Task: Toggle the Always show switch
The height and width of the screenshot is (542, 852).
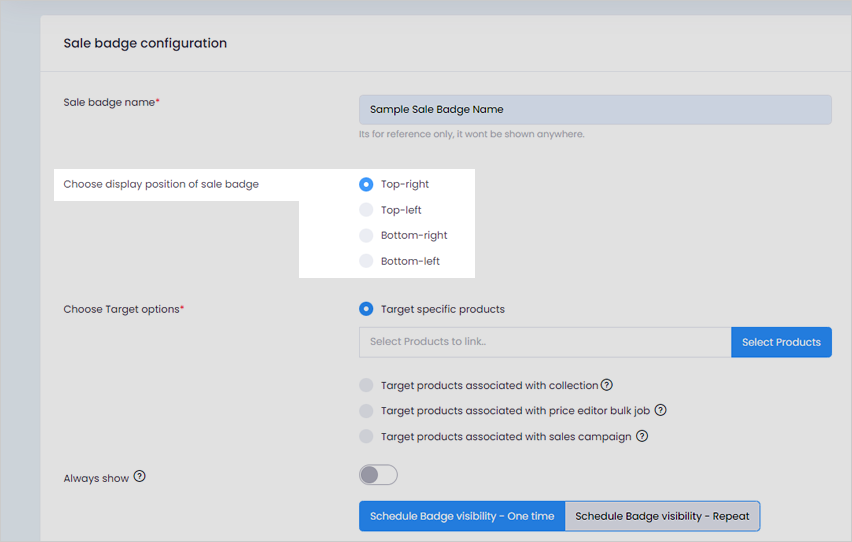Action: (x=378, y=475)
